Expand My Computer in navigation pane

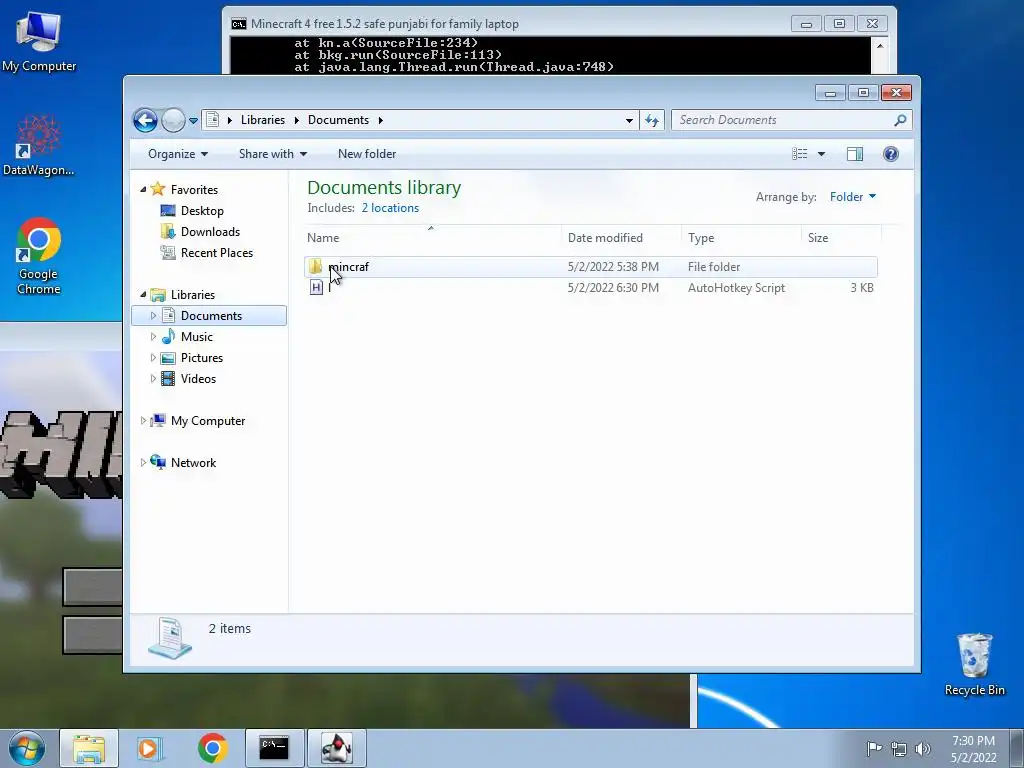[143, 421]
